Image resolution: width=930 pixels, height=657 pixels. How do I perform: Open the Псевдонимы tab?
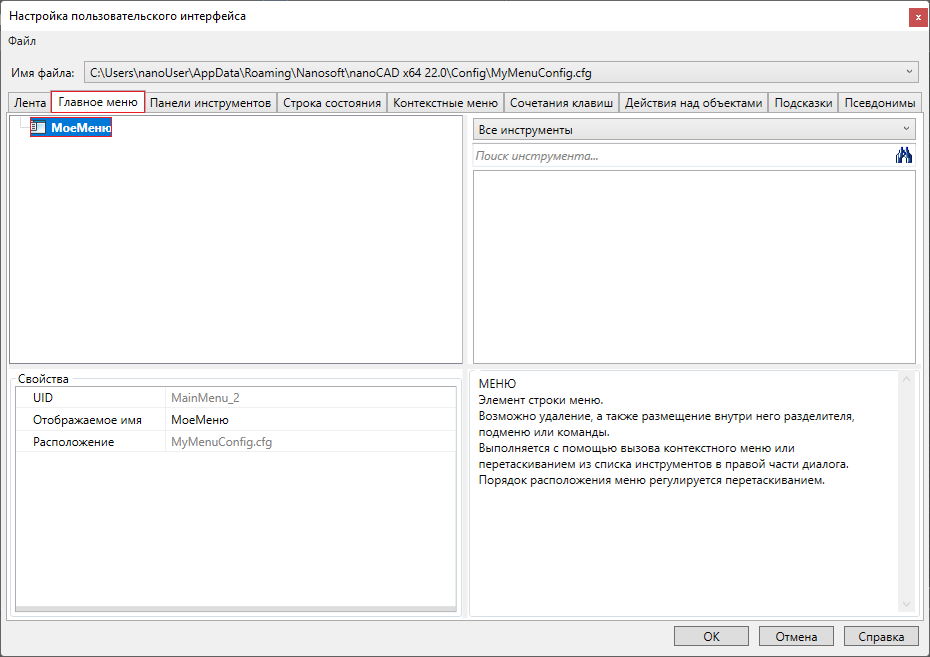[x=880, y=103]
